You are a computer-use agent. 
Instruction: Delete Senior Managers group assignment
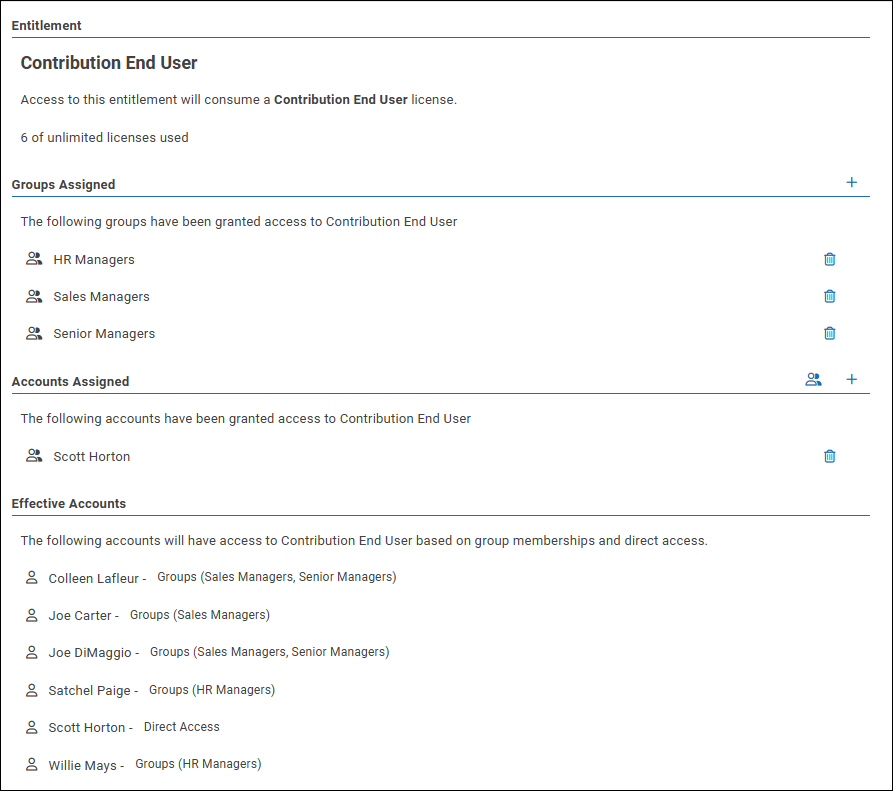point(829,333)
